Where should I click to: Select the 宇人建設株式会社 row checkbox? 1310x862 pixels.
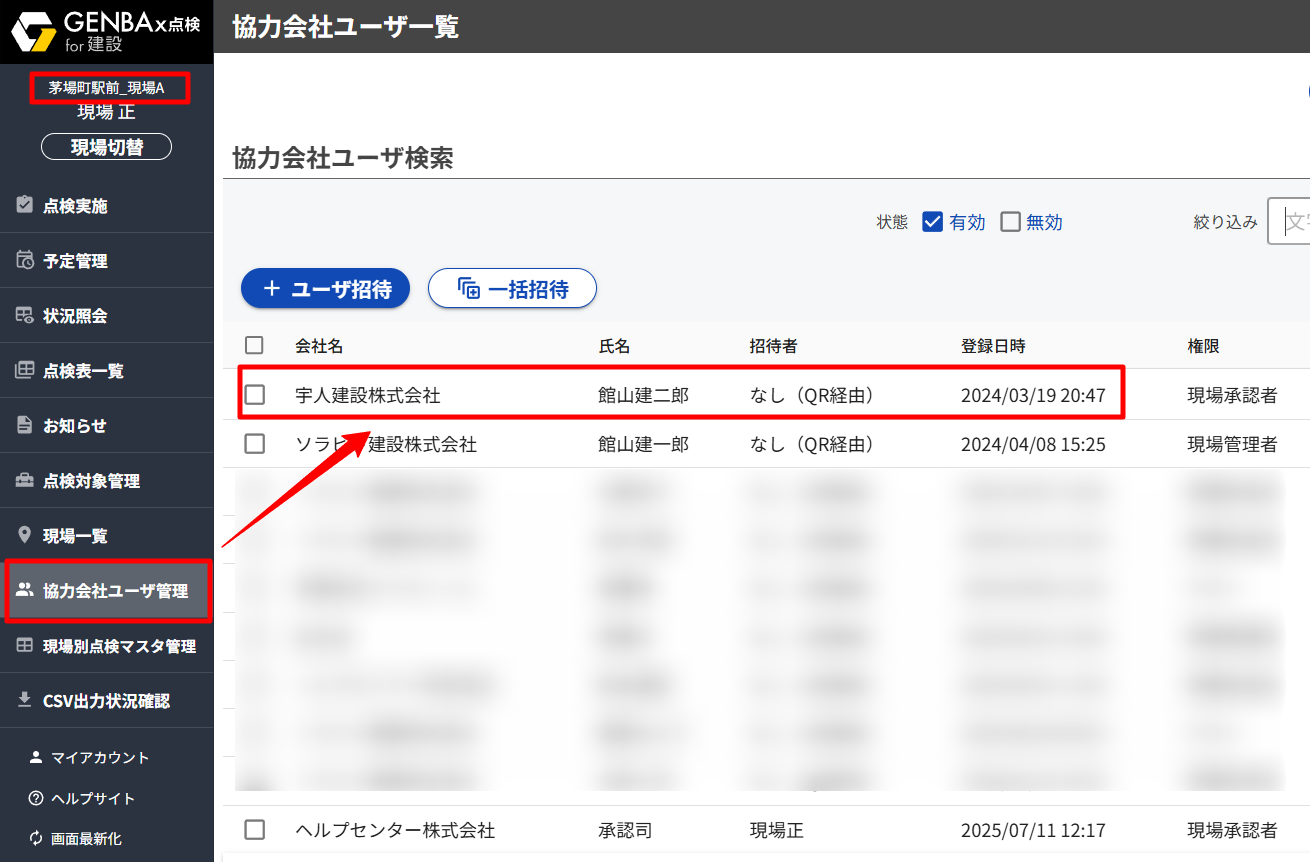[x=255, y=395]
